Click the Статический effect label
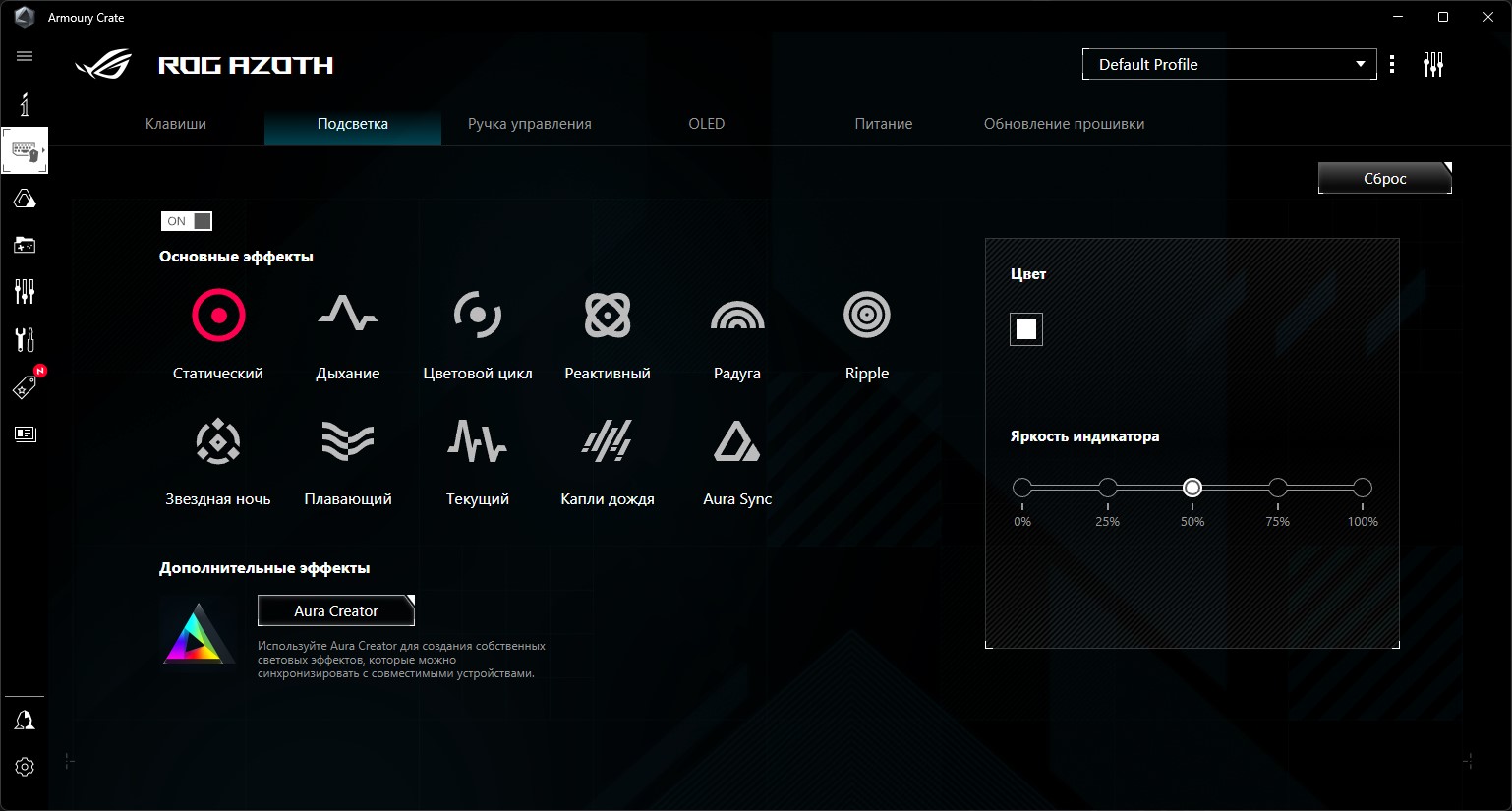This screenshot has width=1512, height=811. tap(218, 374)
